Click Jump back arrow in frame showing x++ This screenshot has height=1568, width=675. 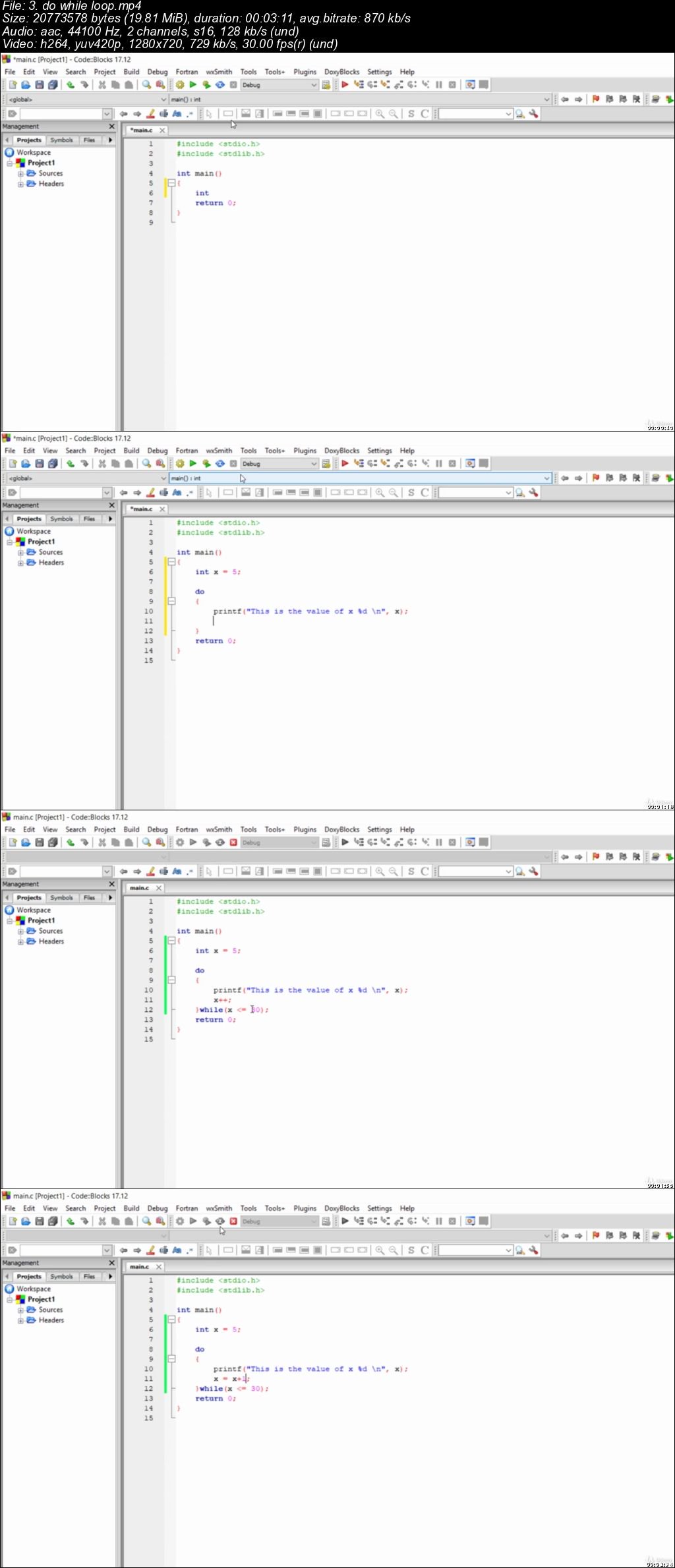click(565, 857)
